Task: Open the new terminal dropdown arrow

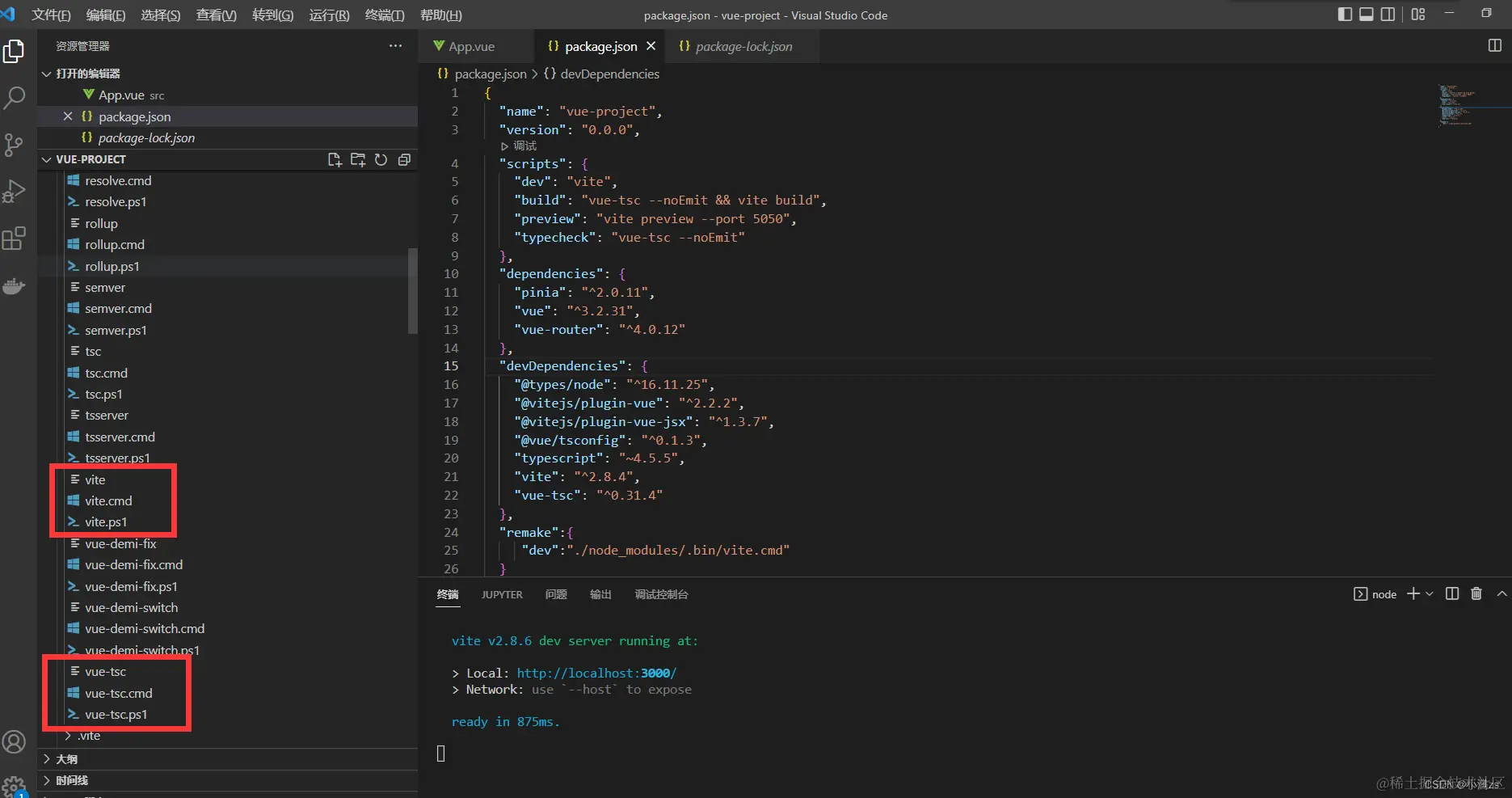Action: (x=1430, y=593)
